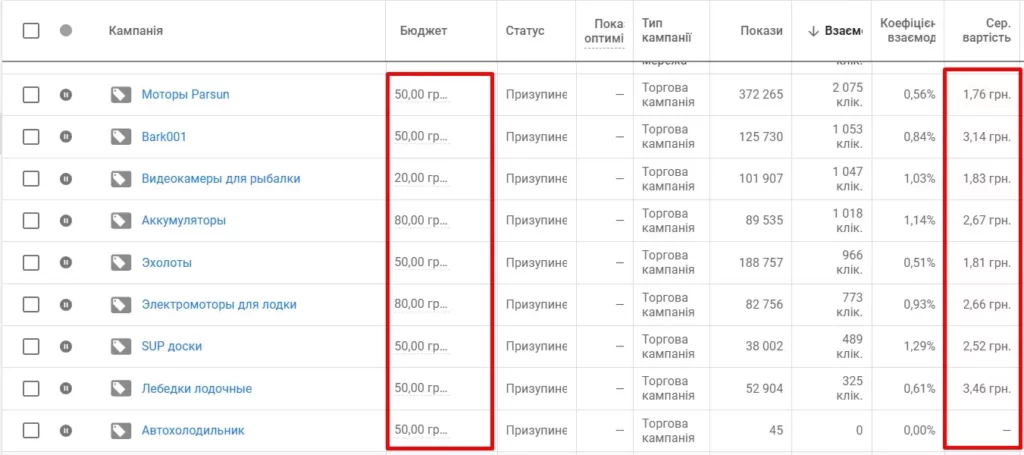Screen dimensions: 1024x455
Task: Open Электромоторы для лодки campaign
Action: (219, 305)
